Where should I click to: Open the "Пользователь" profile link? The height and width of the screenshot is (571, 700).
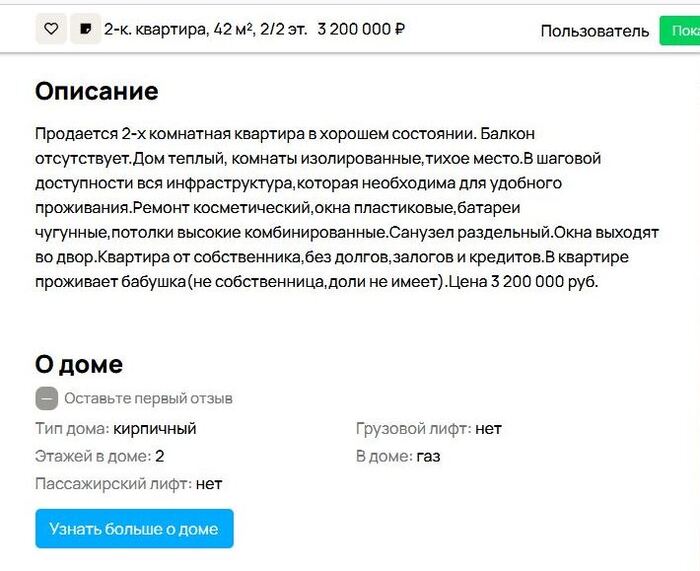coord(594,31)
